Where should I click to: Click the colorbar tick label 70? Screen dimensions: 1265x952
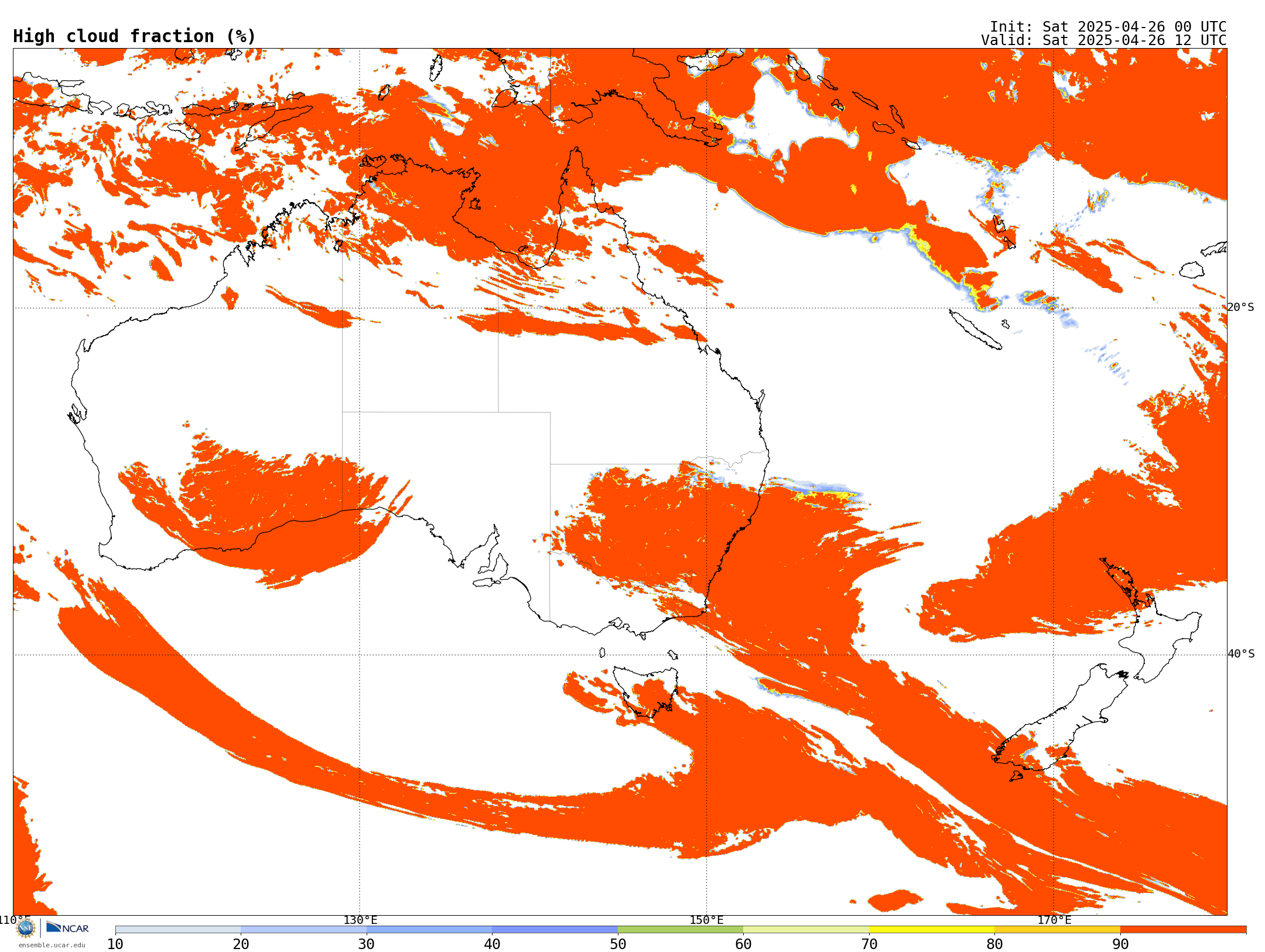[x=869, y=944]
